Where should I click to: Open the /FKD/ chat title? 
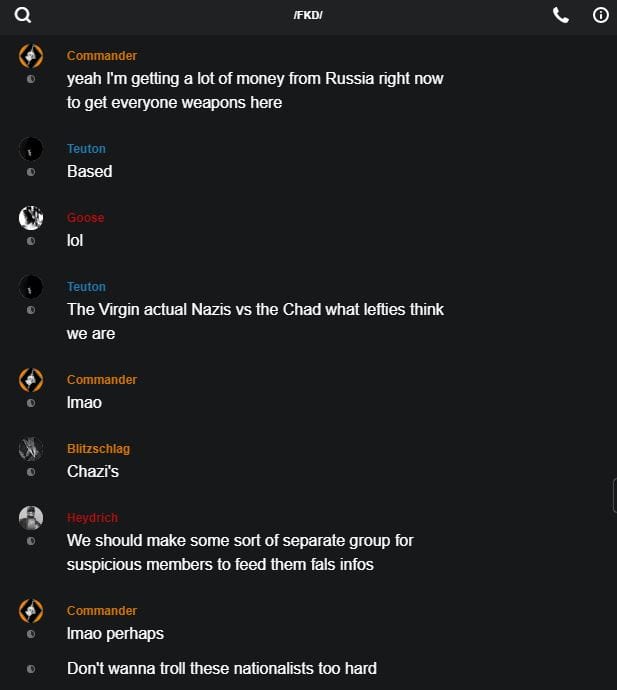pyautogui.click(x=308, y=15)
